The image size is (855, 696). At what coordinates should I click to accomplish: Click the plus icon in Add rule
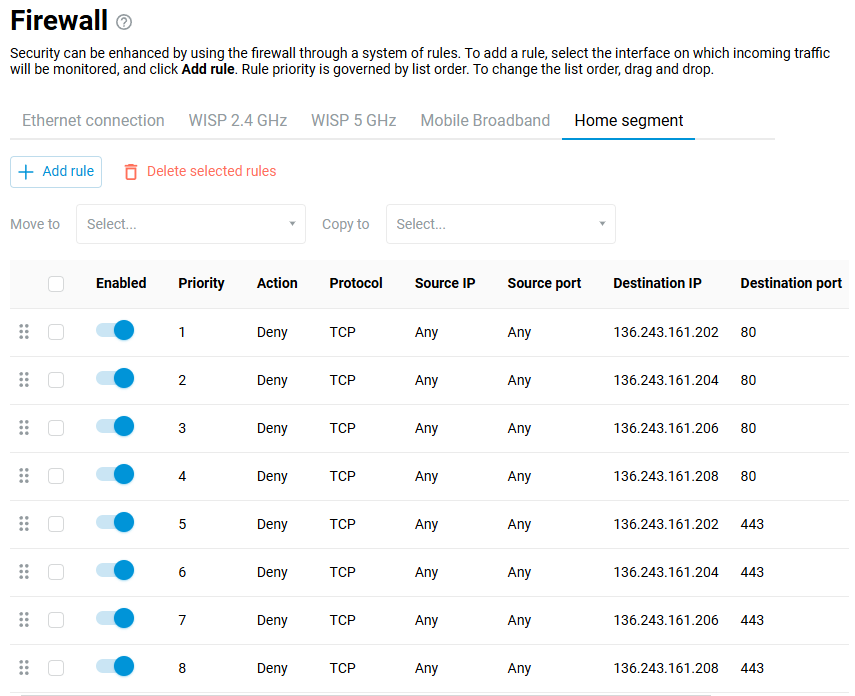[x=27, y=172]
